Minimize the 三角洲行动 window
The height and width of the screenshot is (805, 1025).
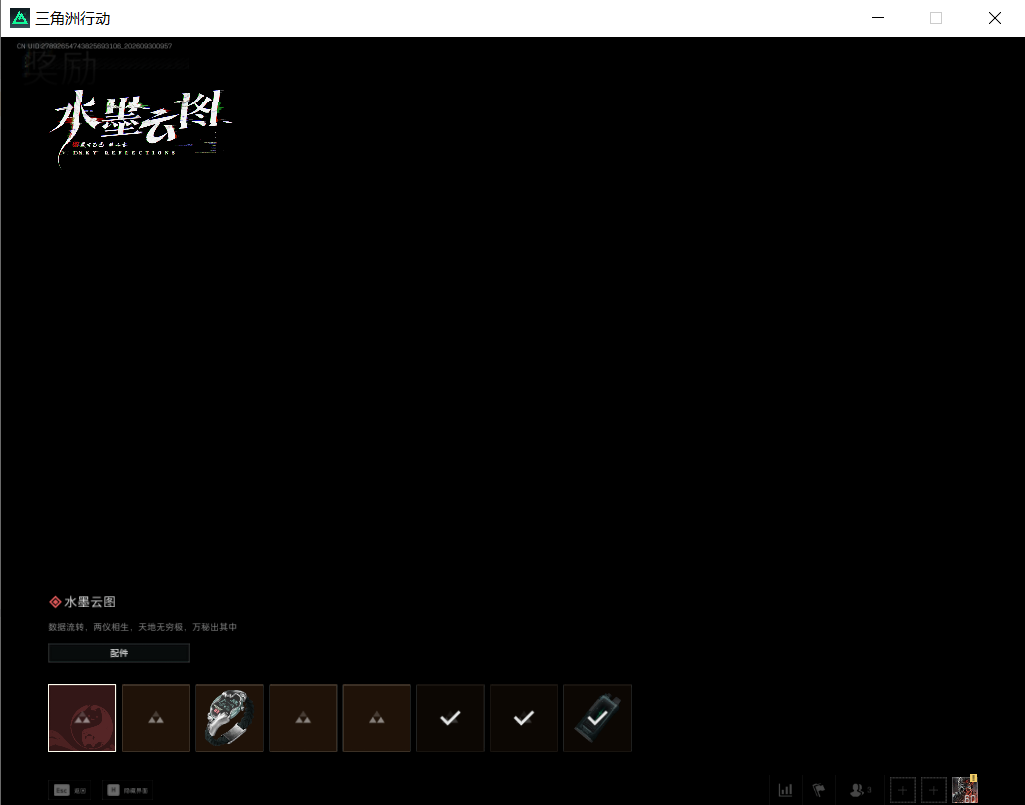[x=878, y=18]
